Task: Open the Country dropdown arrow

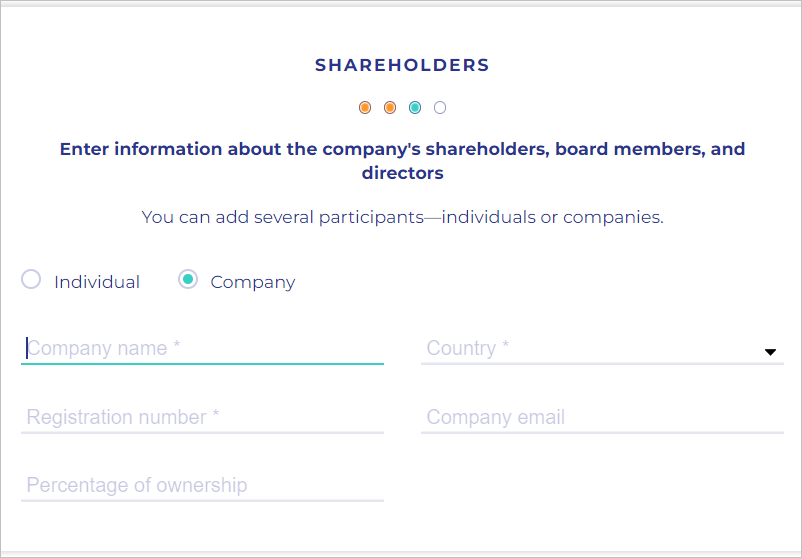Action: coord(770,352)
